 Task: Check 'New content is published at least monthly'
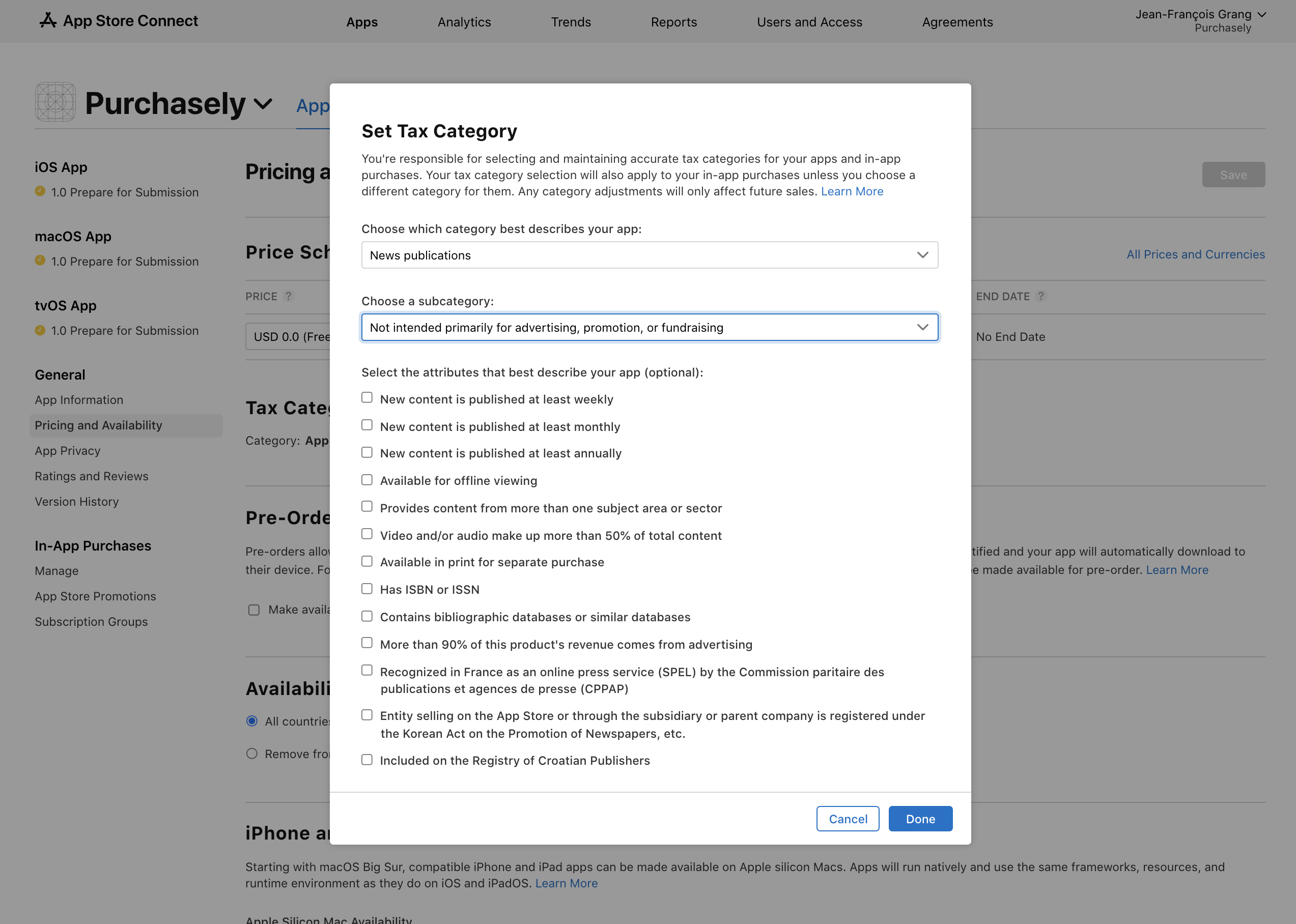[x=367, y=425]
